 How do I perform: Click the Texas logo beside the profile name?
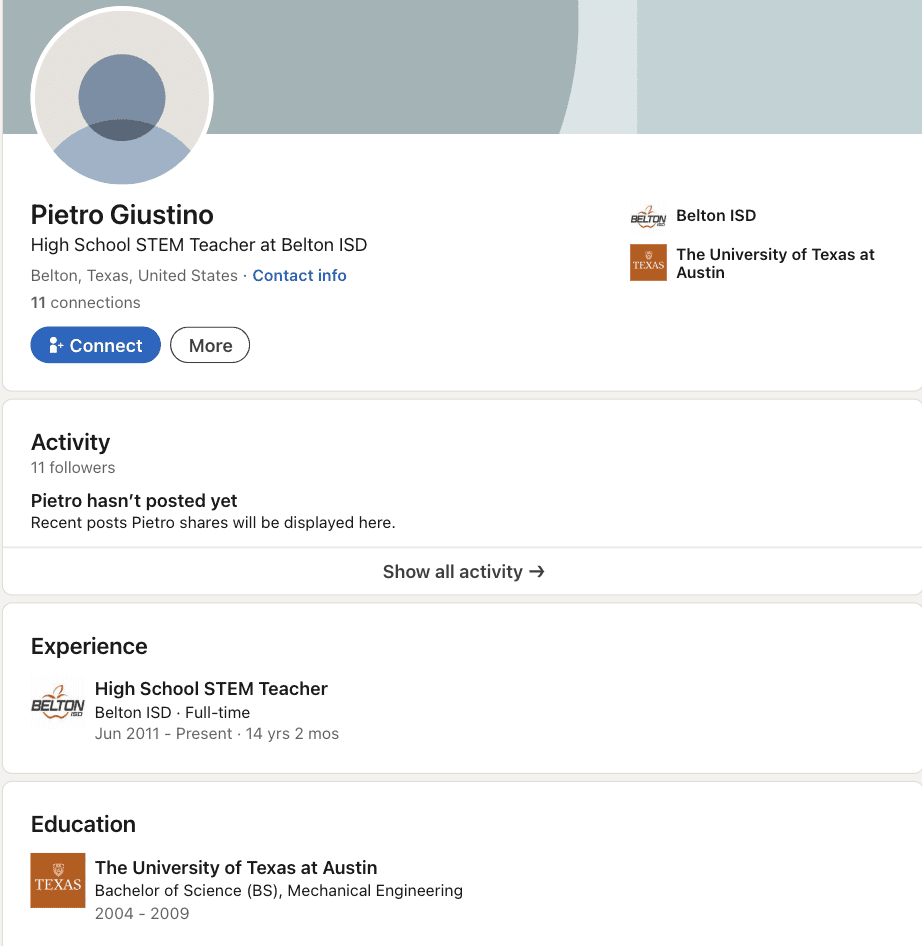tap(648, 262)
